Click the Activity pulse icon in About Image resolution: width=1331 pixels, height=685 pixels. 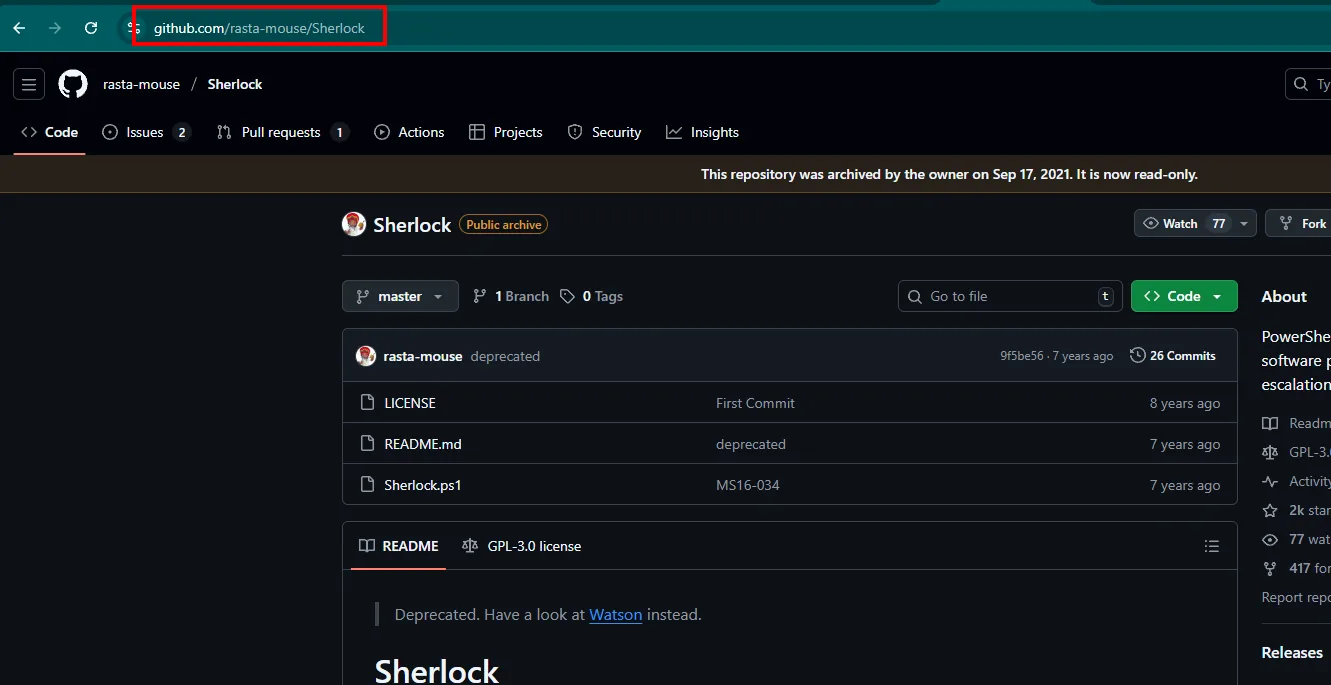(x=1270, y=481)
